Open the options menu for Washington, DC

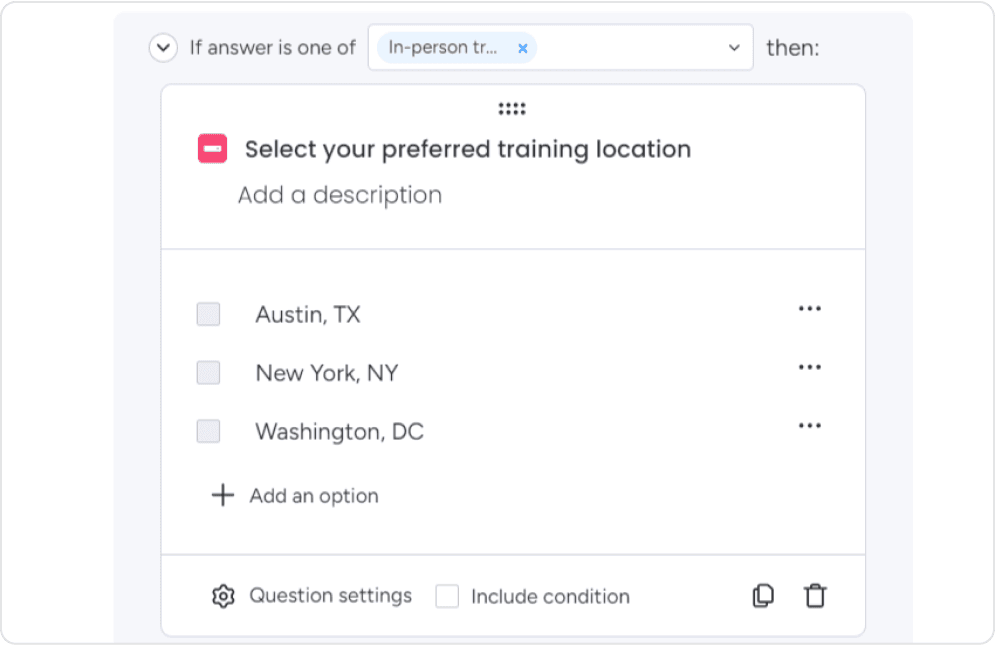[809, 425]
